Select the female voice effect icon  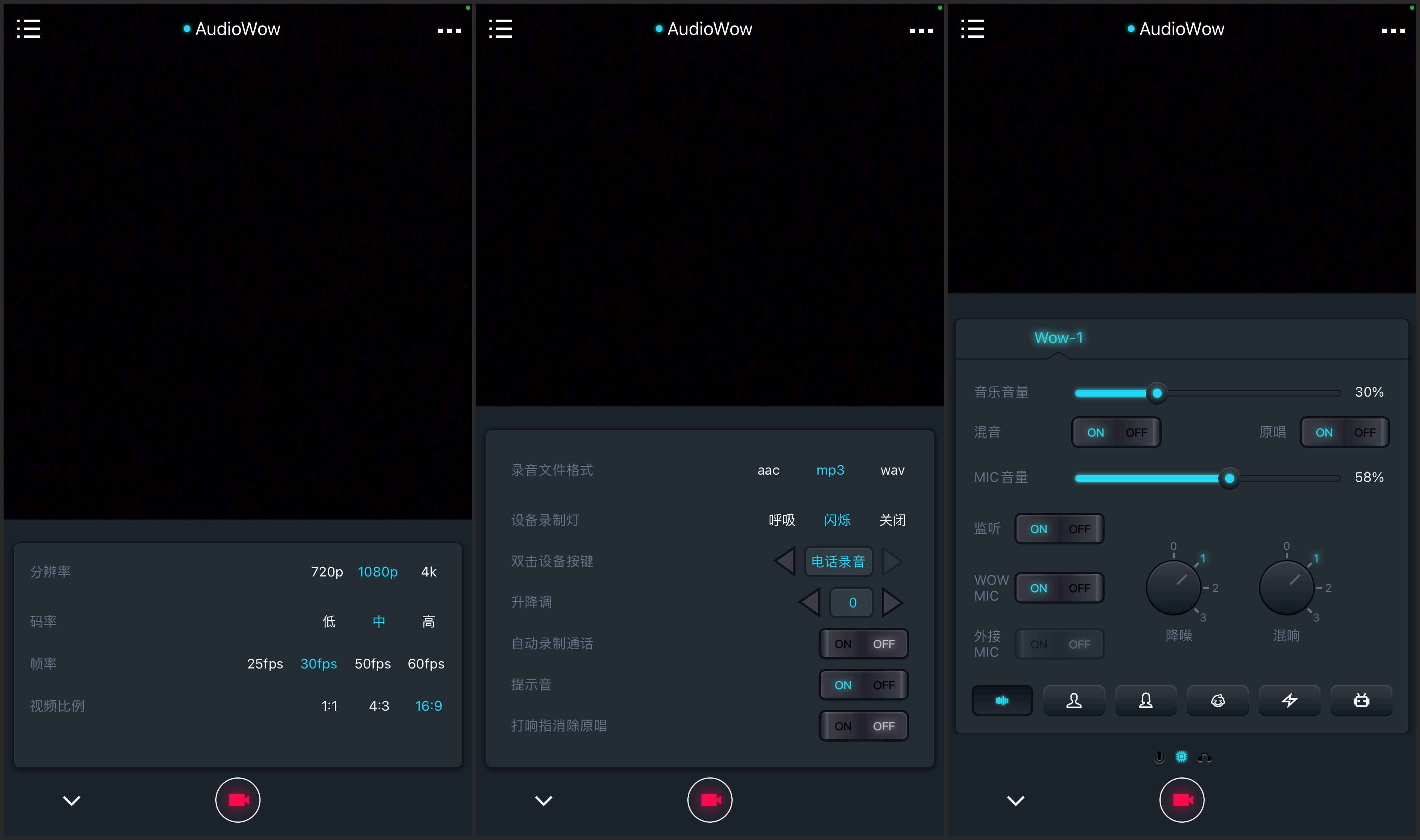coord(1146,701)
